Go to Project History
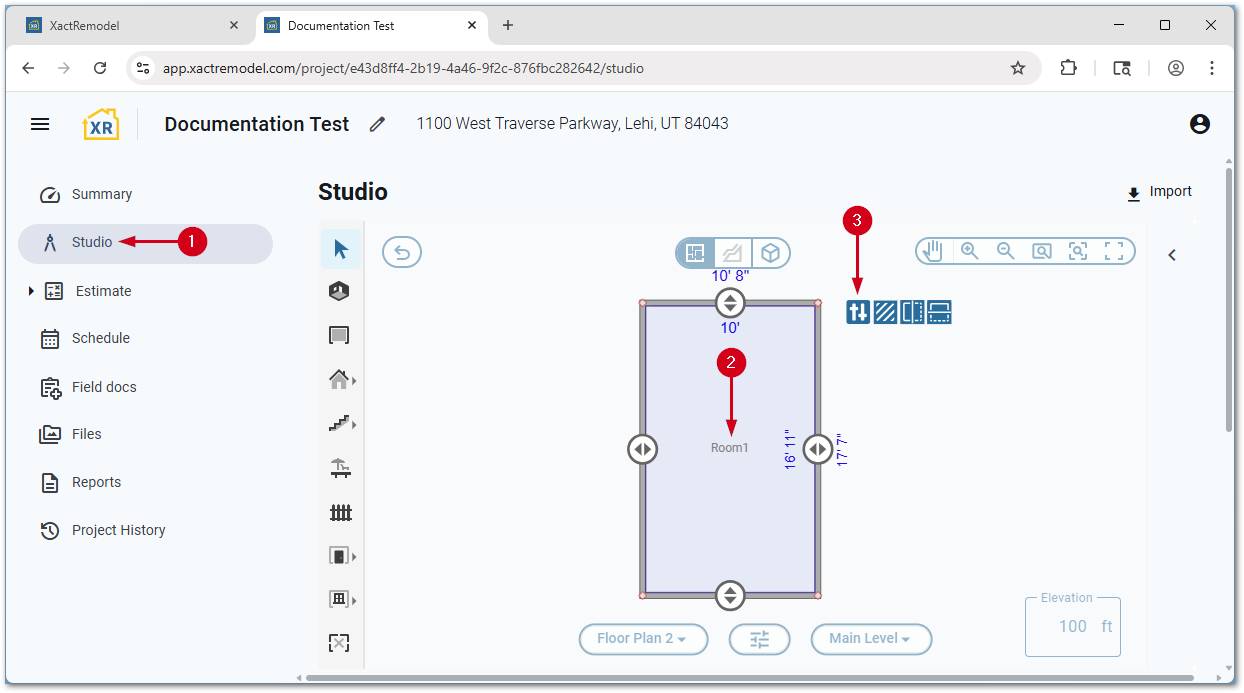The height and width of the screenshot is (693, 1244). pyautogui.click(x=118, y=530)
